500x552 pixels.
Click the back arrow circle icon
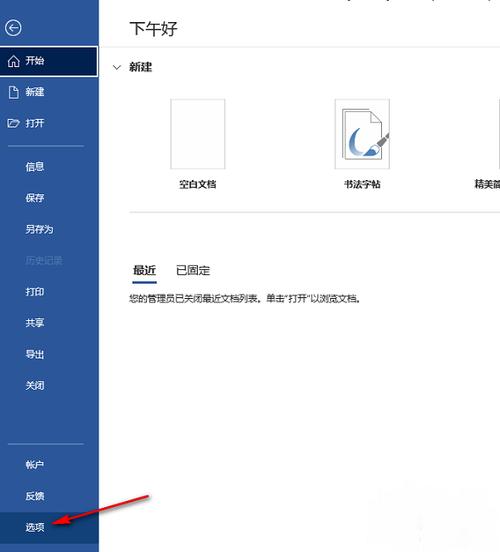click(13, 28)
